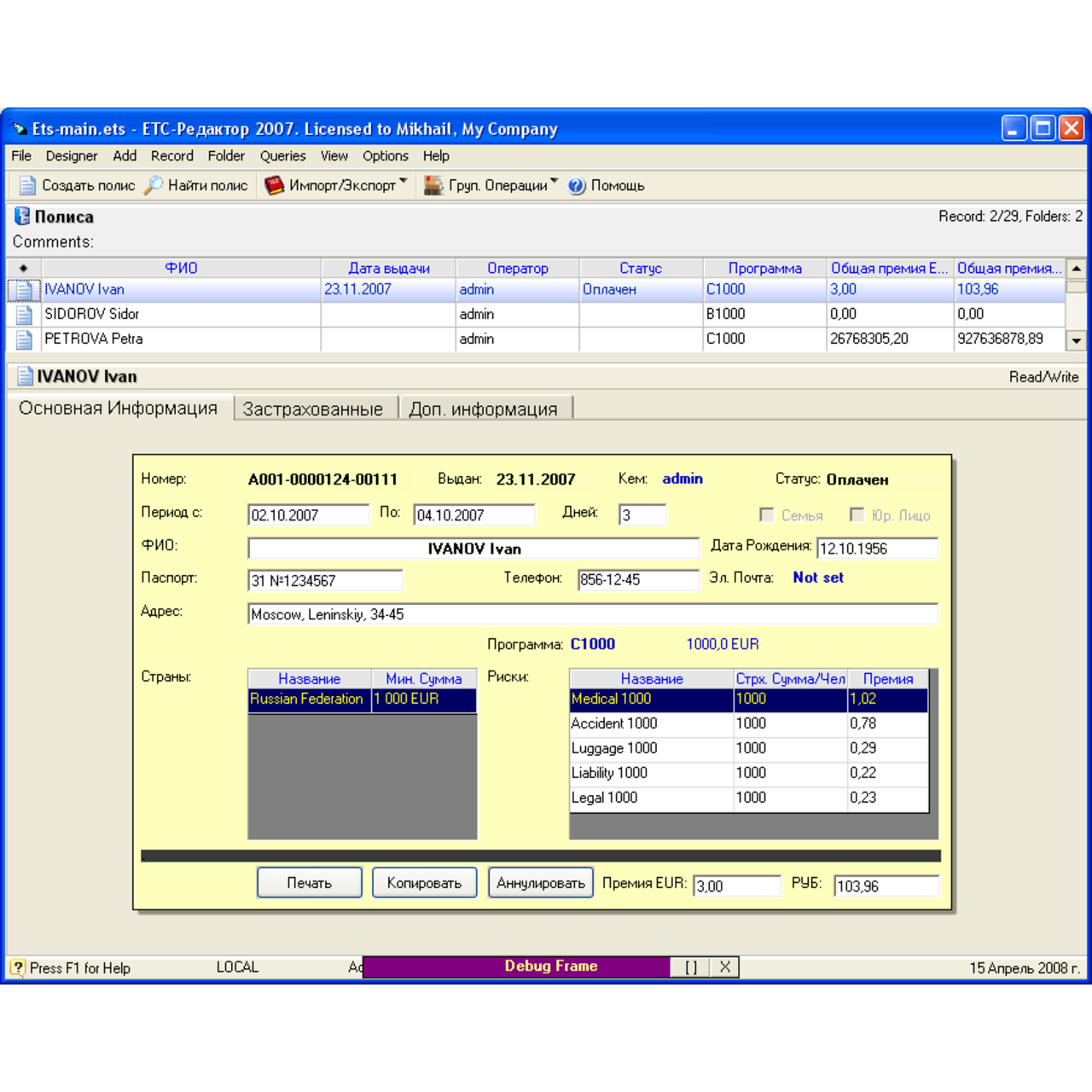Close the Debug Frame with its X
The height and width of the screenshot is (1092, 1092).
click(724, 967)
